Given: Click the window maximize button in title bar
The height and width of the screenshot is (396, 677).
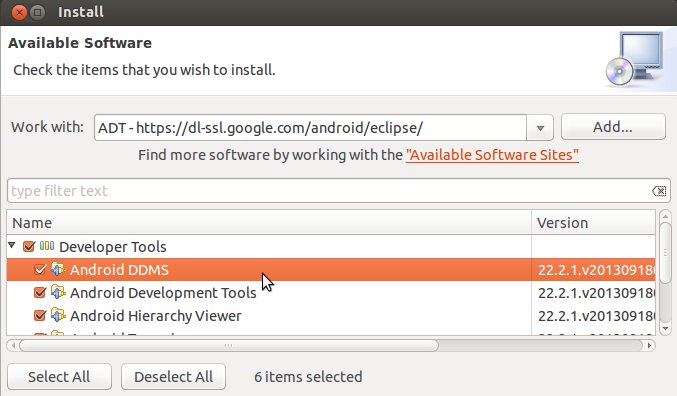Looking at the screenshot, I should tap(38, 13).
